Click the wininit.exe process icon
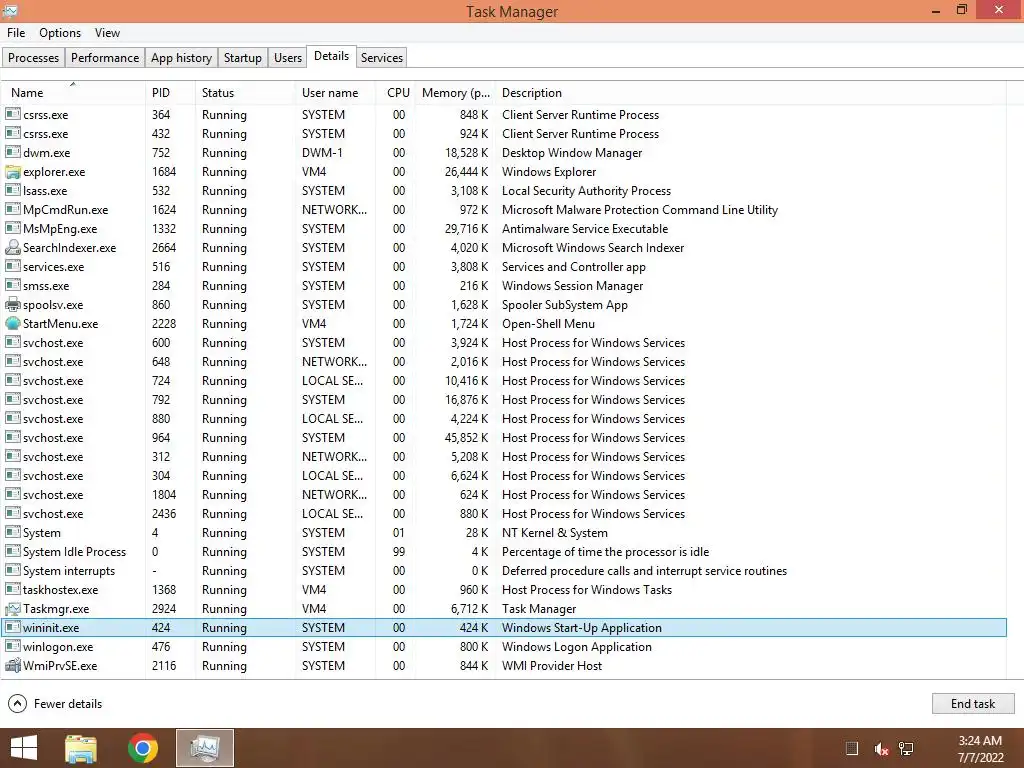The height and width of the screenshot is (768, 1024). [12, 628]
